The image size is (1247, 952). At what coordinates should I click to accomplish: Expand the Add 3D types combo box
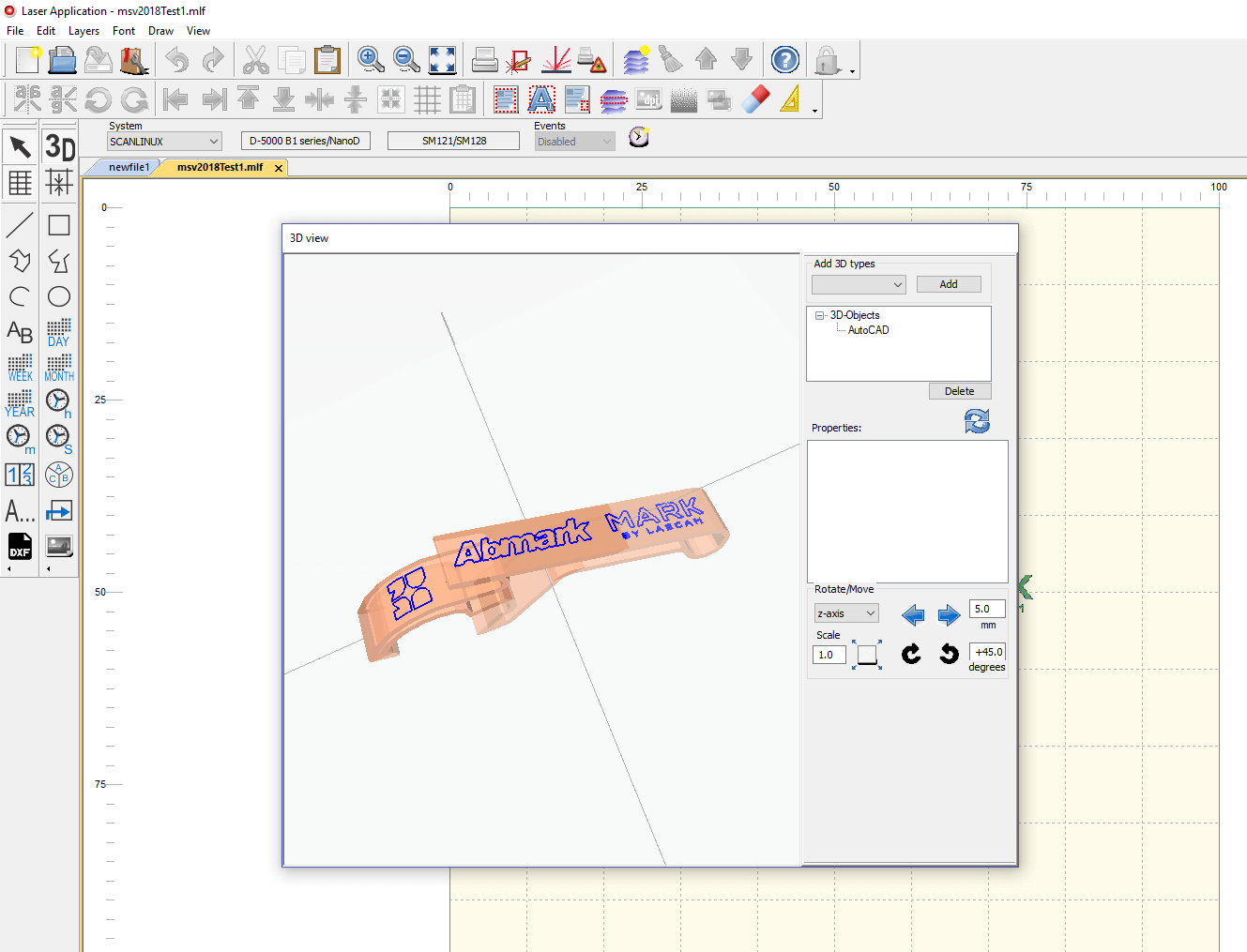pyautogui.click(x=859, y=284)
